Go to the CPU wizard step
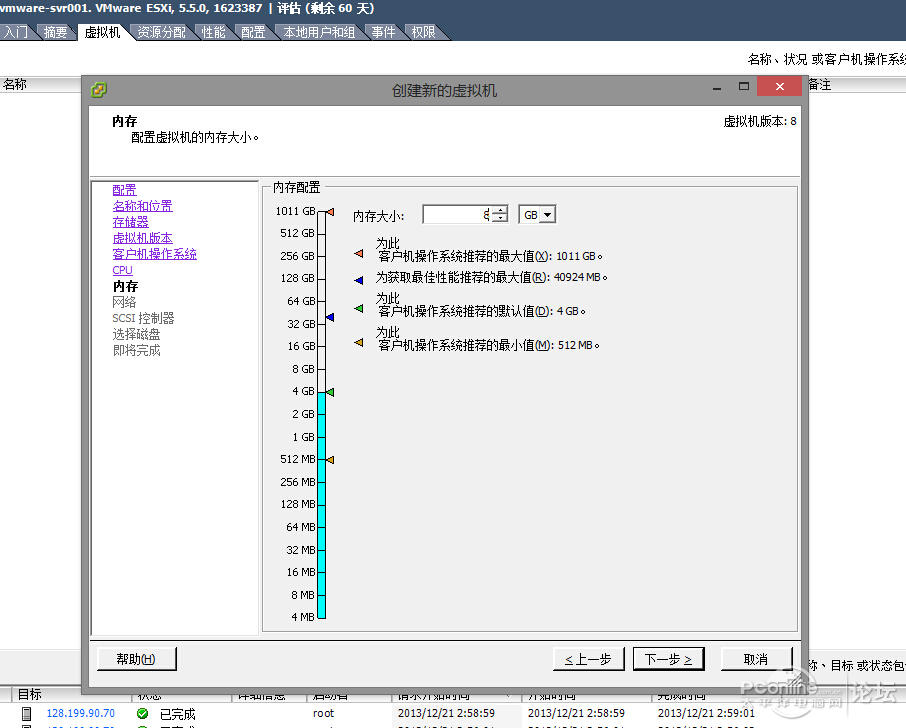This screenshot has height=728, width=906. (x=122, y=270)
